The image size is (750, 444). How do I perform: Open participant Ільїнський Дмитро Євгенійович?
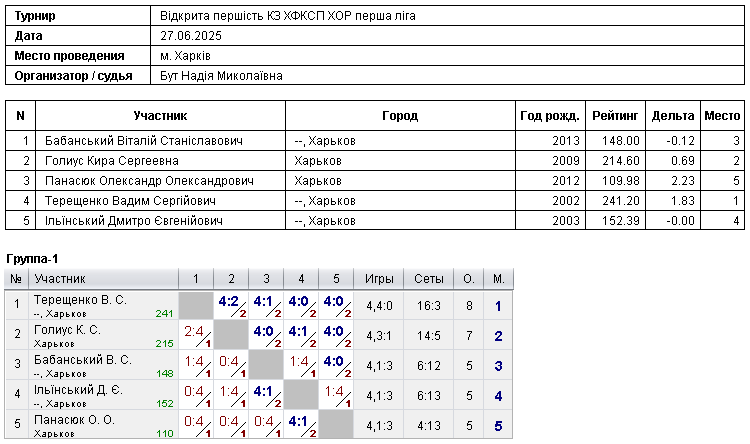coord(133,221)
